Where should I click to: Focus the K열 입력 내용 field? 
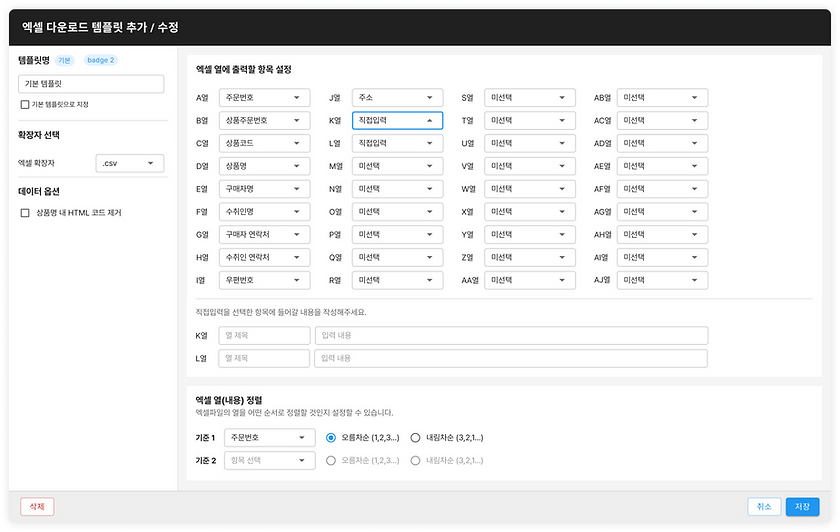[512, 335]
